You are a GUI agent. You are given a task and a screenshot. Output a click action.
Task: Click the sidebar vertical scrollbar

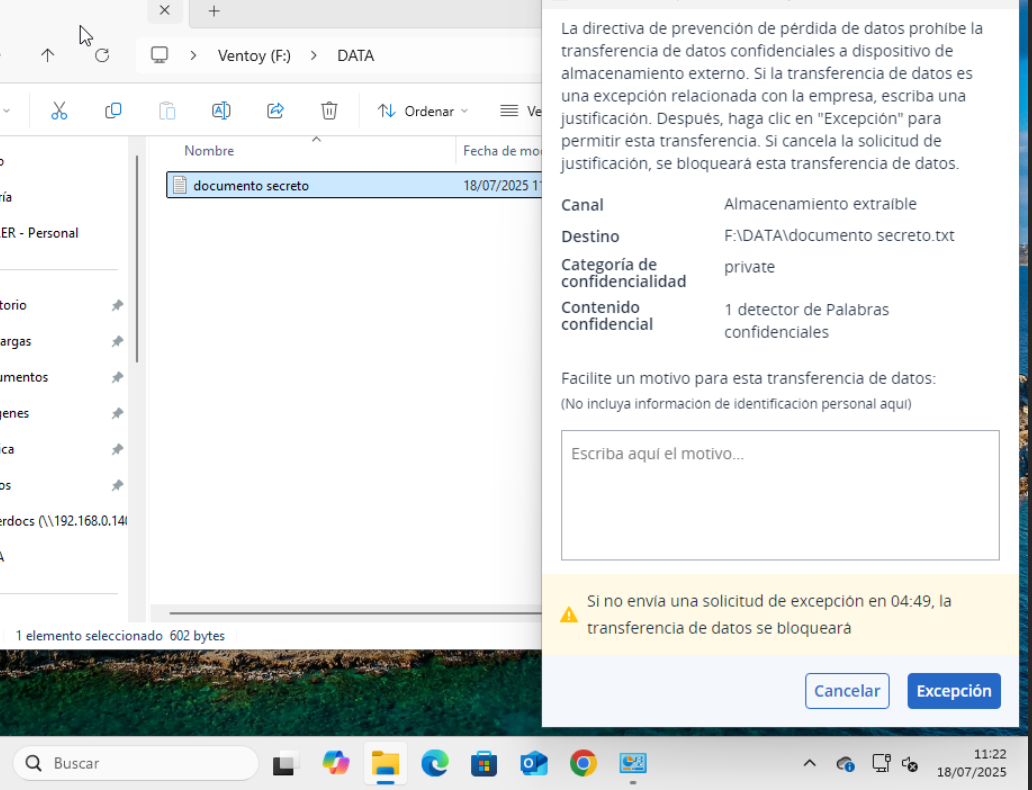[x=137, y=259]
